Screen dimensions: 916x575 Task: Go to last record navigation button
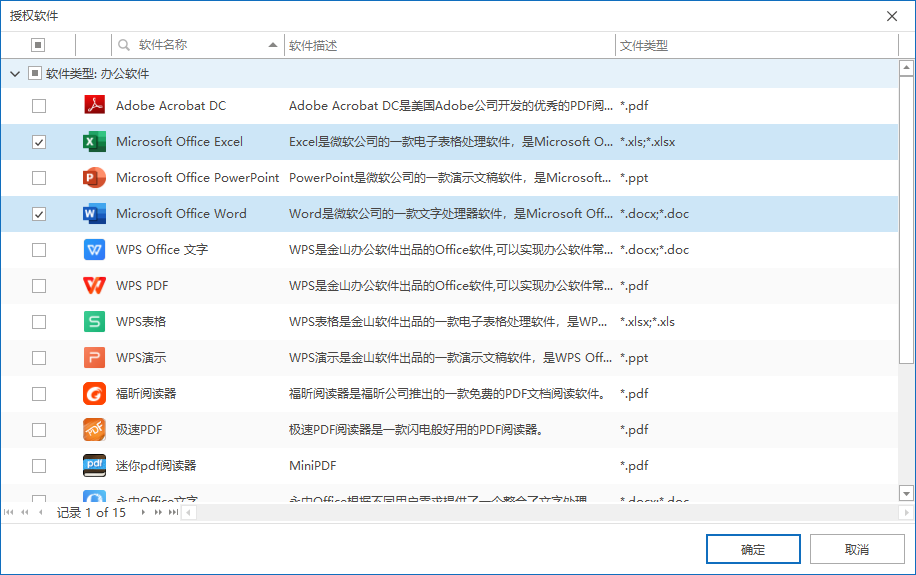[x=174, y=512]
